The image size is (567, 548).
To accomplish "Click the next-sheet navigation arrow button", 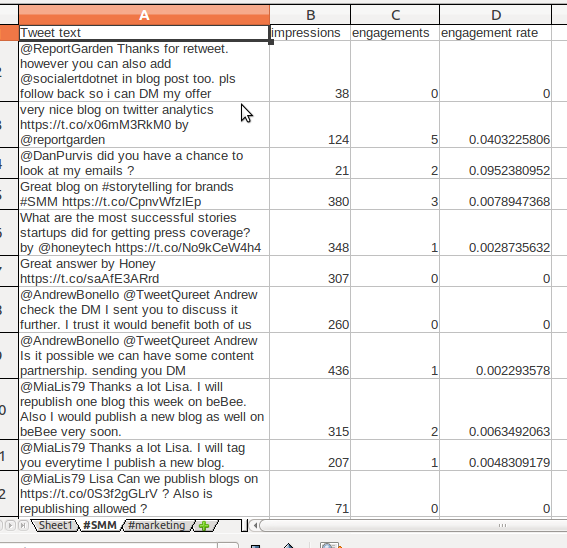I will click(10, 525).
